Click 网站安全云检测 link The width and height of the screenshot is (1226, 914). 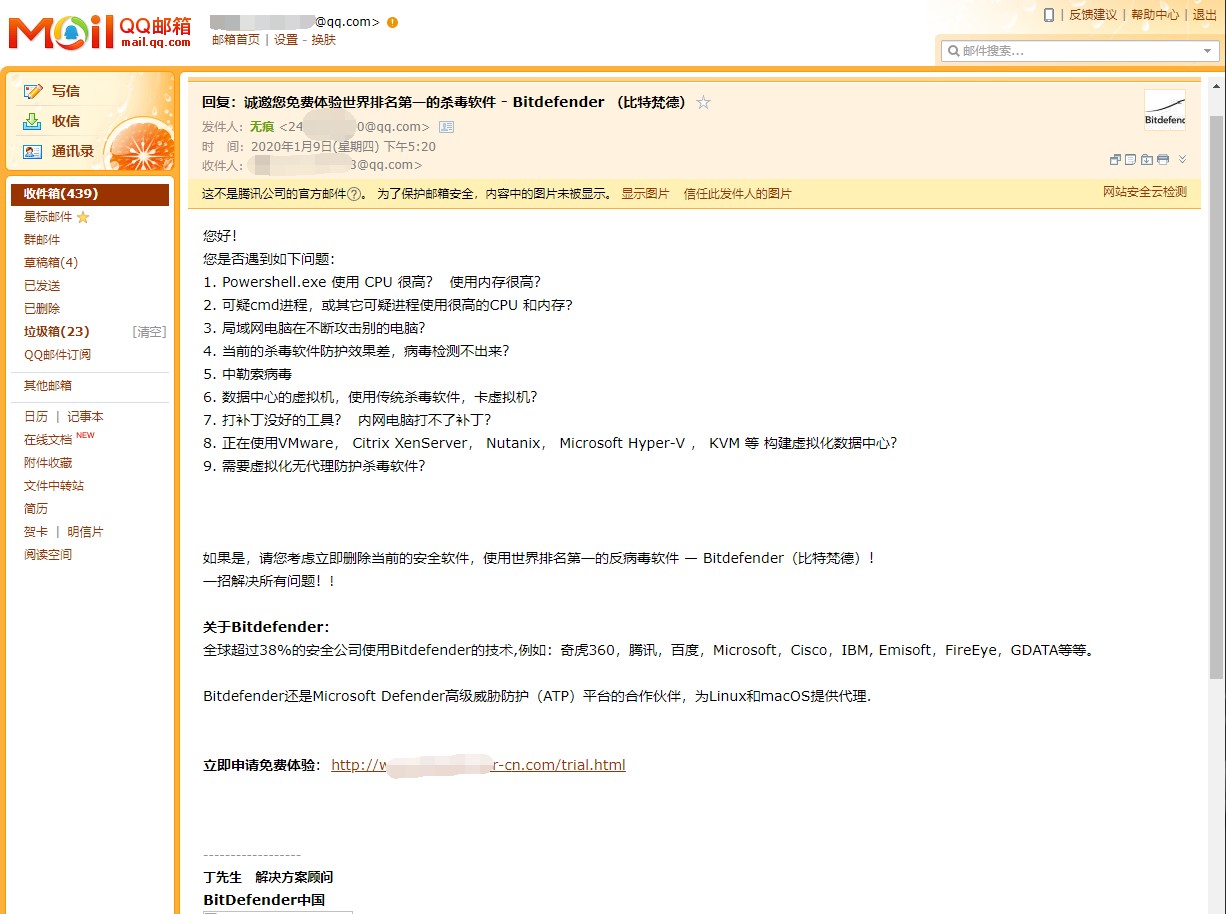1145,192
